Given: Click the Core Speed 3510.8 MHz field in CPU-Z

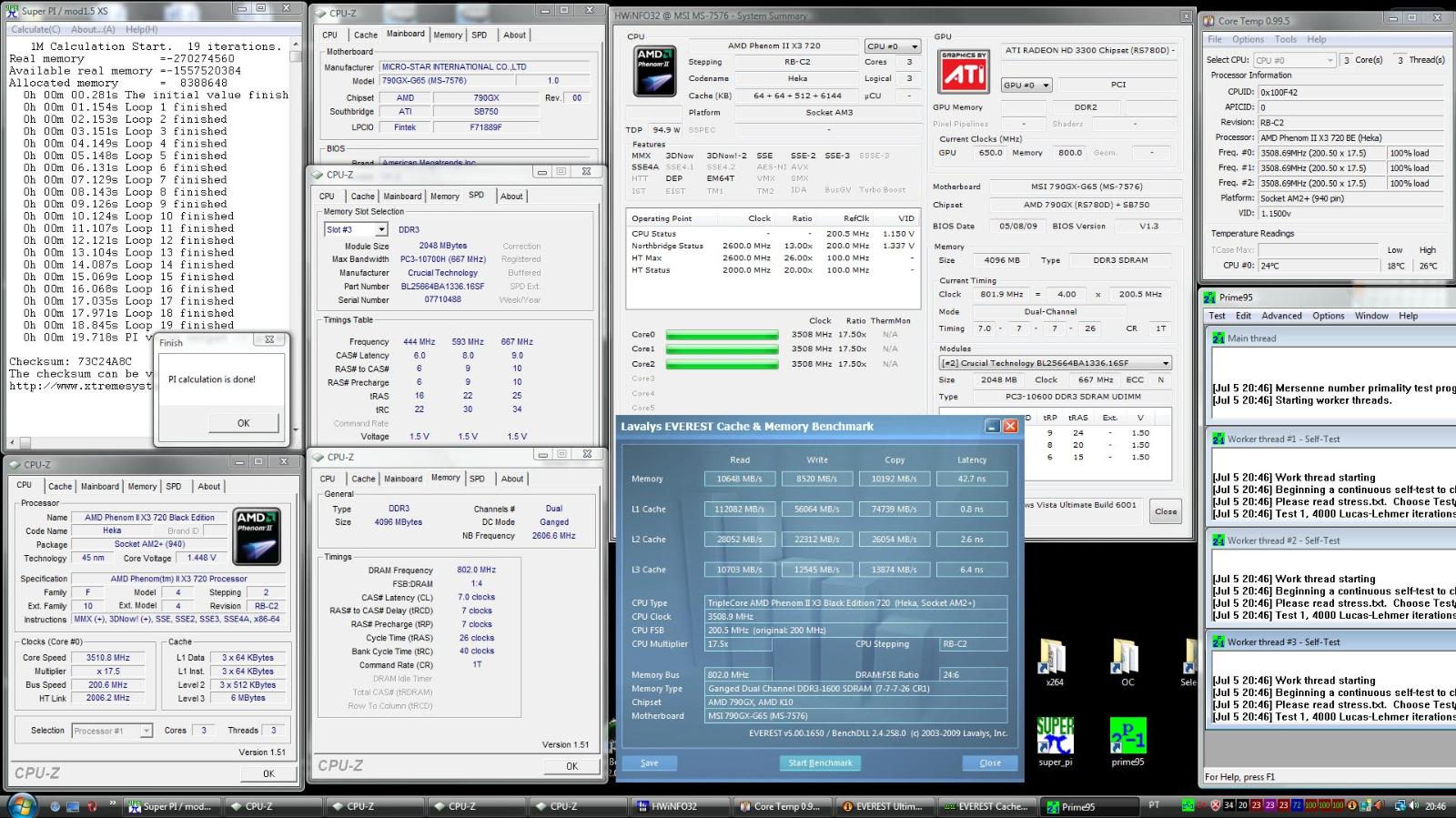Looking at the screenshot, I should [x=108, y=657].
